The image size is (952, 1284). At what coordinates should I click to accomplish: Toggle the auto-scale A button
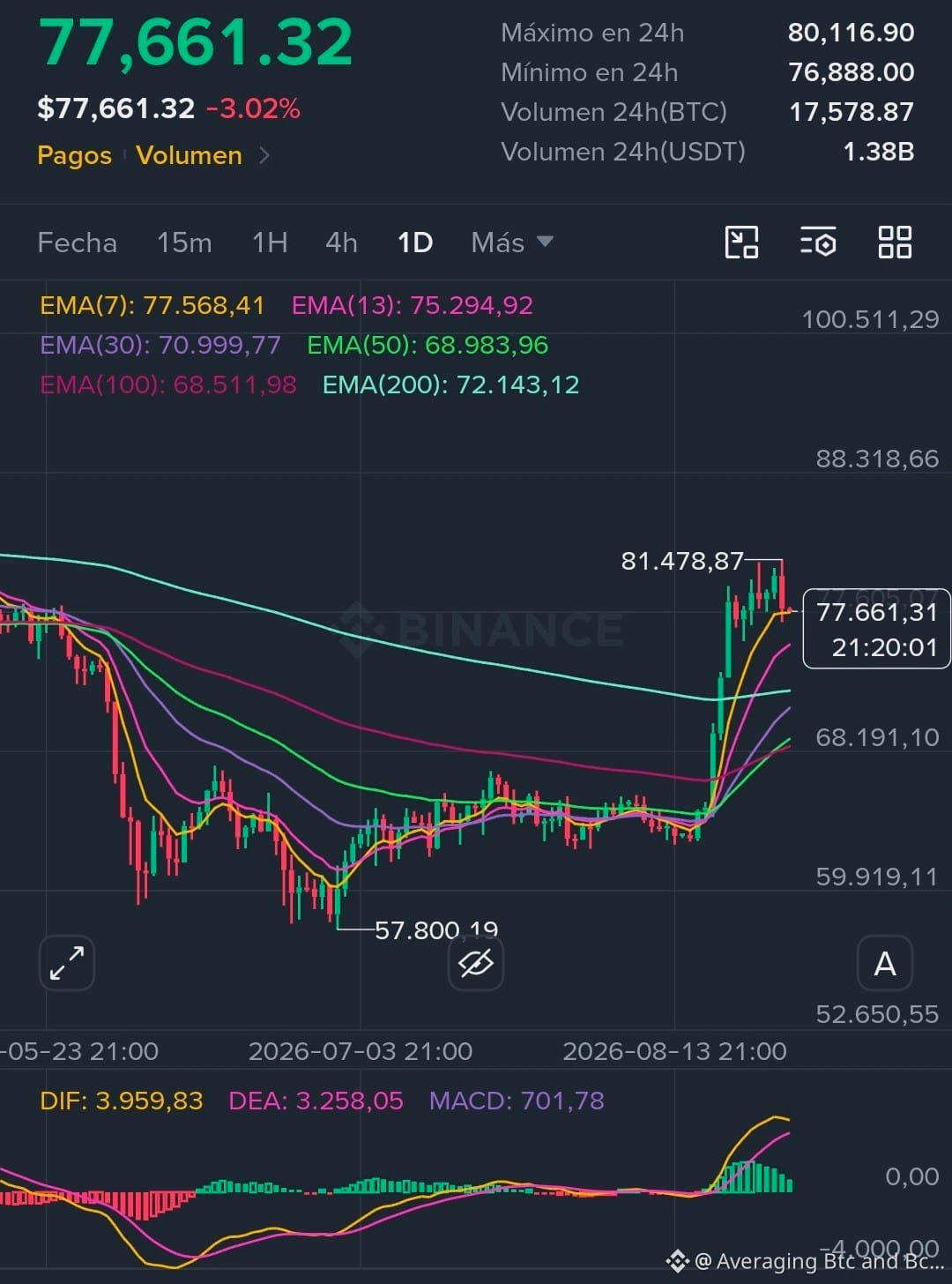(885, 963)
